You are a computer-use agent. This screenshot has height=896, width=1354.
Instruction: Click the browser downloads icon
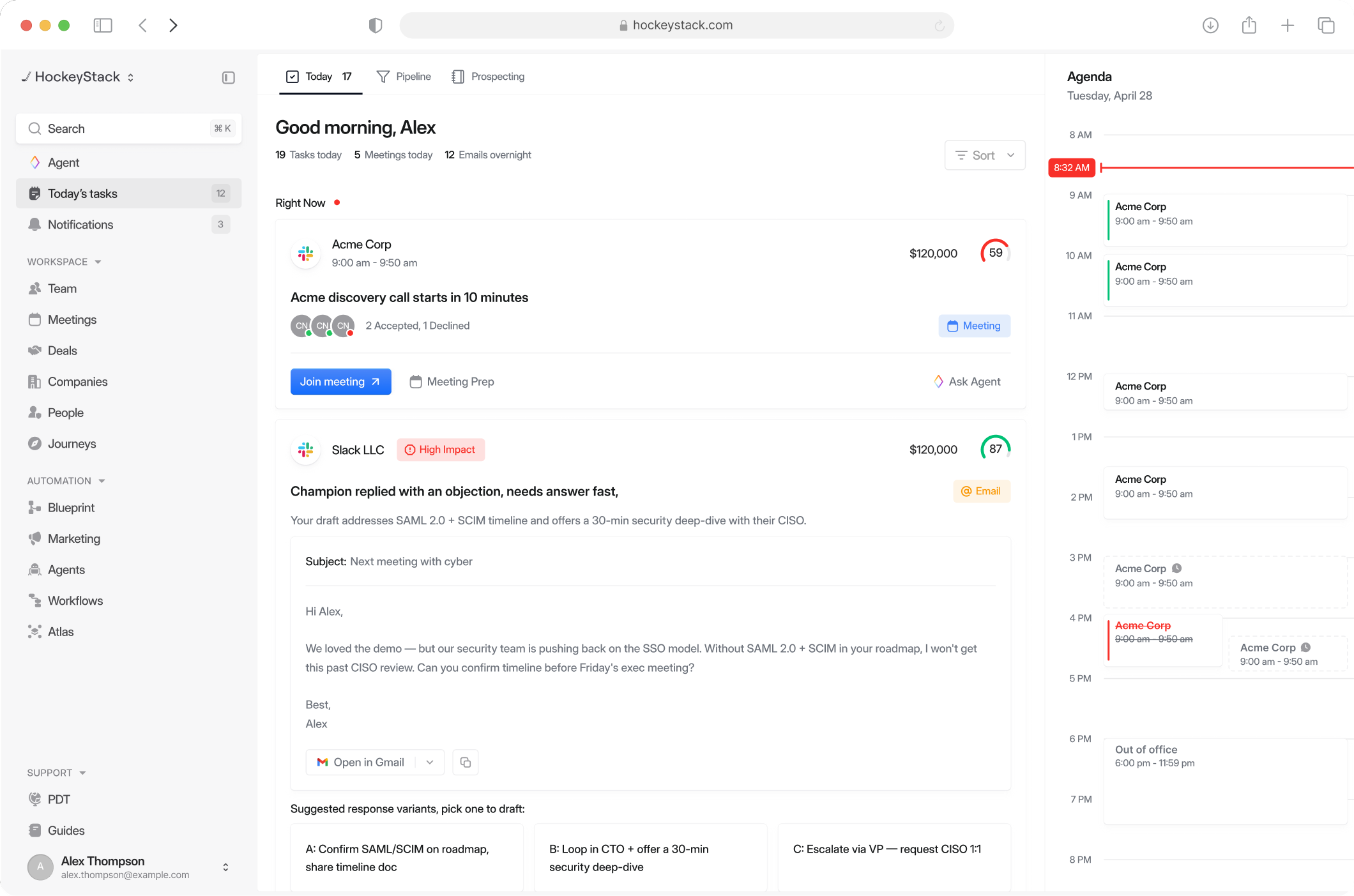[x=1210, y=26]
